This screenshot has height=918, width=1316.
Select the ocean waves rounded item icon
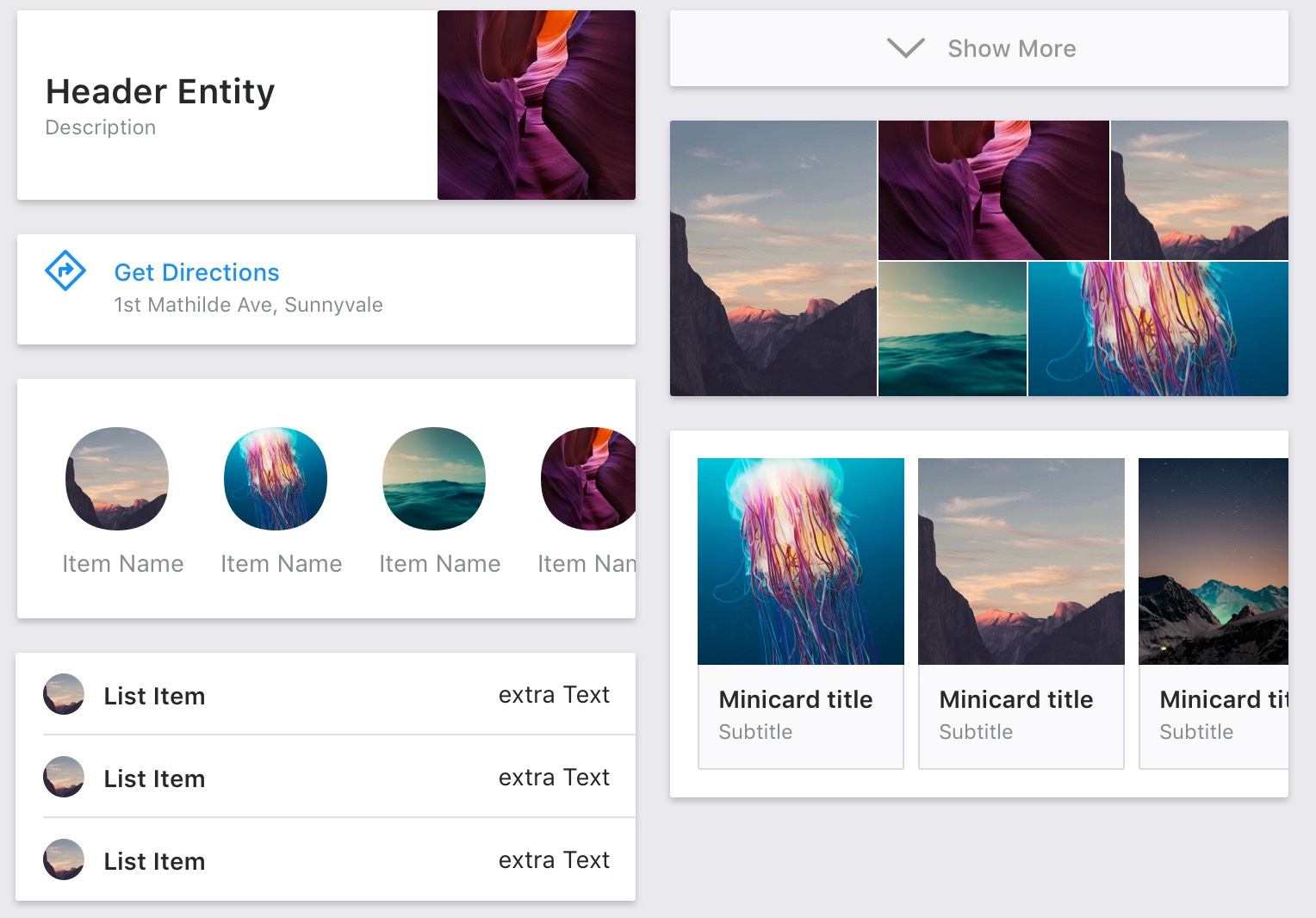tap(434, 479)
